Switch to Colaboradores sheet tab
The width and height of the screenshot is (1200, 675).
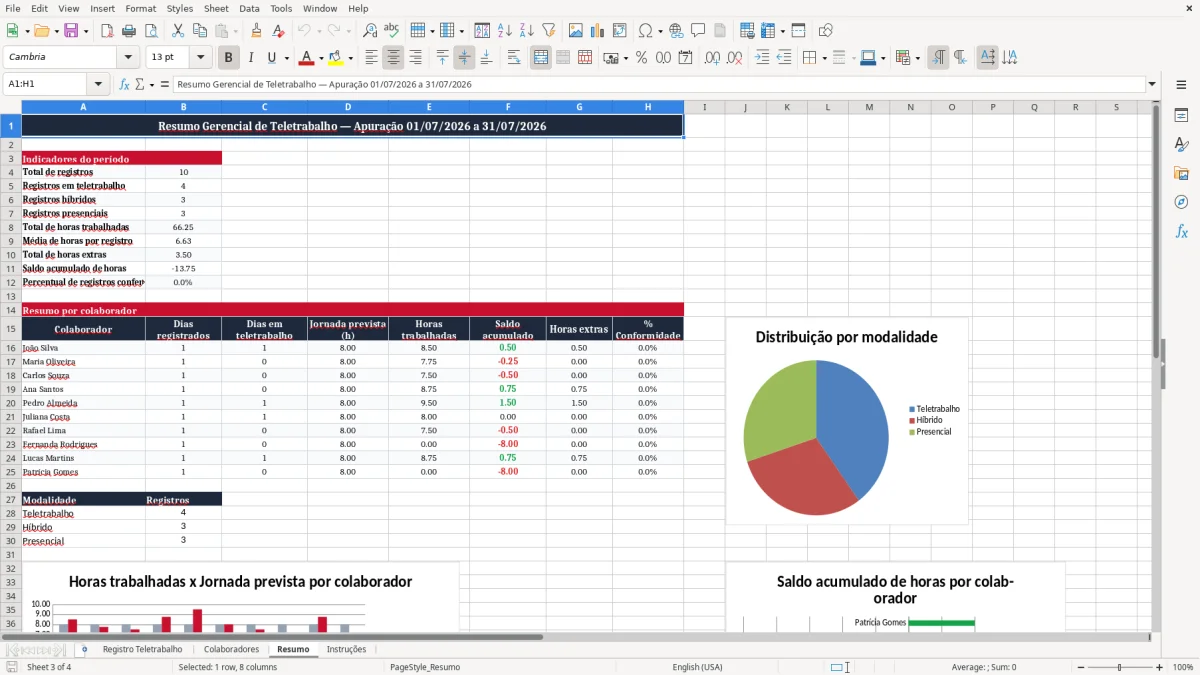[231, 649]
